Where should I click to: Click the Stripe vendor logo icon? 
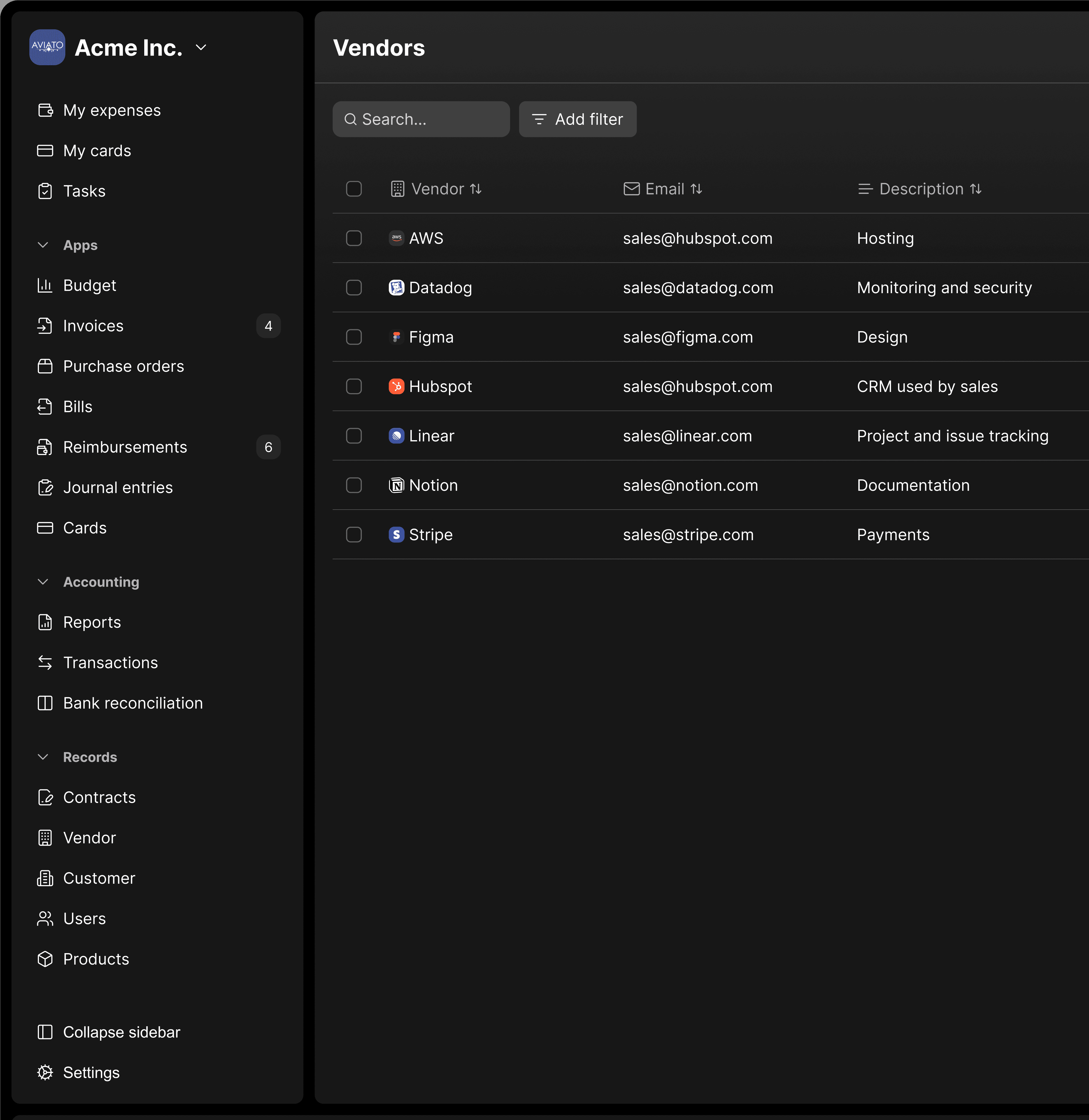click(396, 535)
